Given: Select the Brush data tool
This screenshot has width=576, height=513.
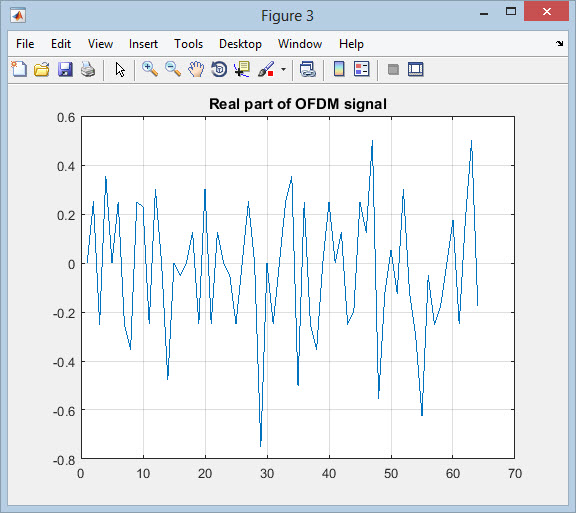Looking at the screenshot, I should (x=266, y=69).
